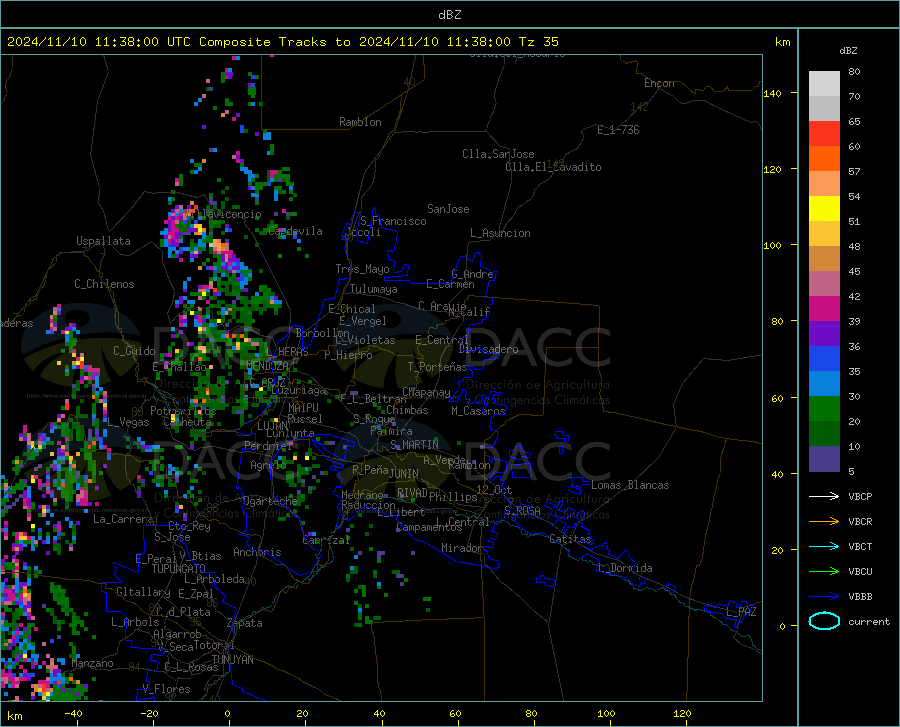Select the red 60 dBZ color swatch
This screenshot has width=900, height=727.
coord(824,134)
